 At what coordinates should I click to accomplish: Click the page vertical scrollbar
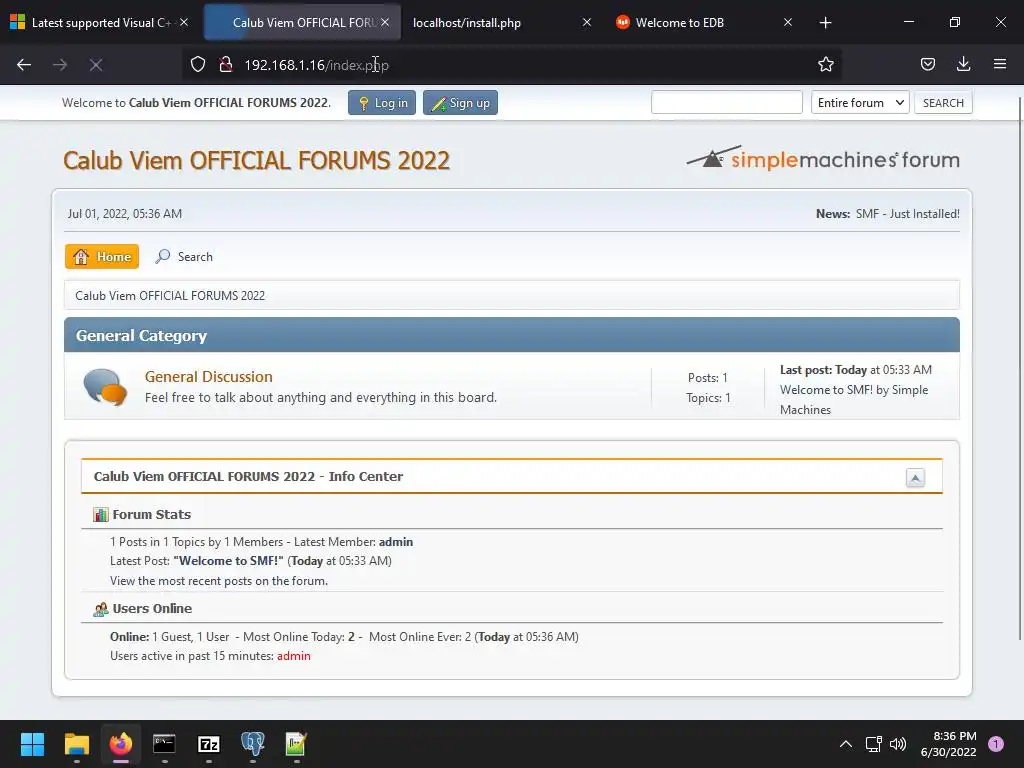[1019, 369]
